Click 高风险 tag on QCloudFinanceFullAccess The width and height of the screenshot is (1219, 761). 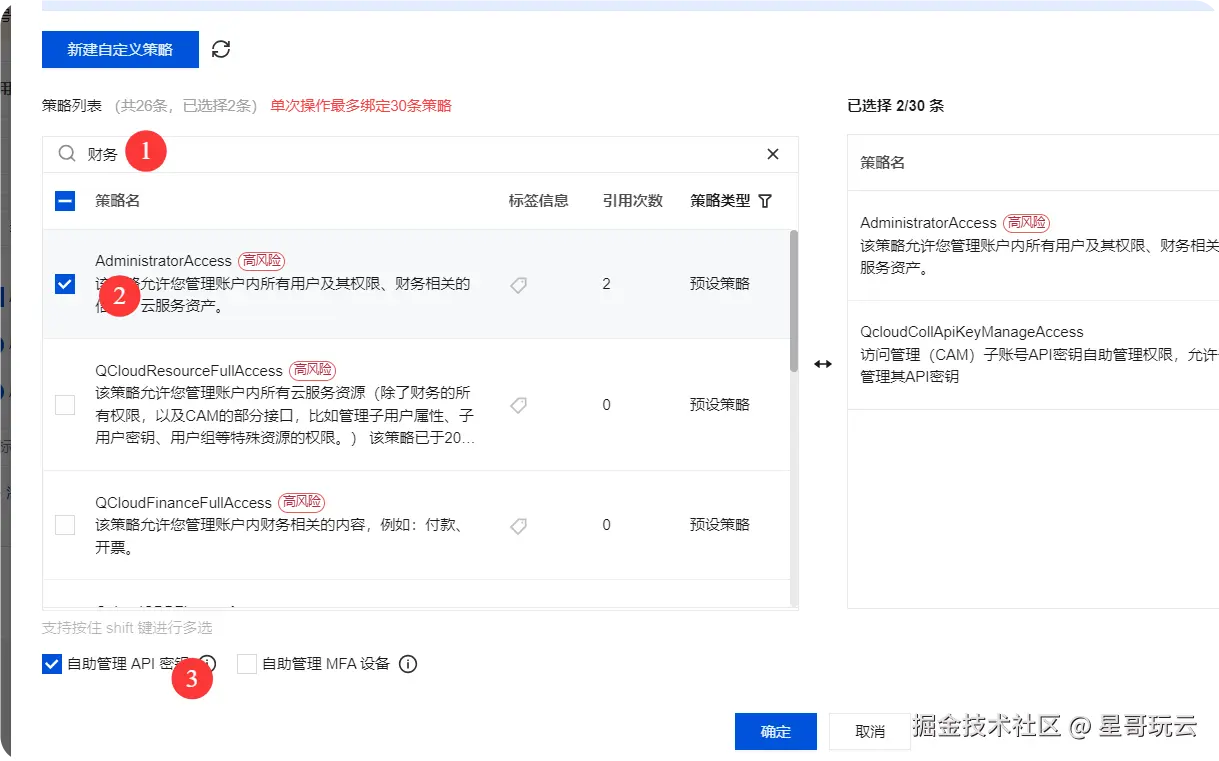coord(302,502)
